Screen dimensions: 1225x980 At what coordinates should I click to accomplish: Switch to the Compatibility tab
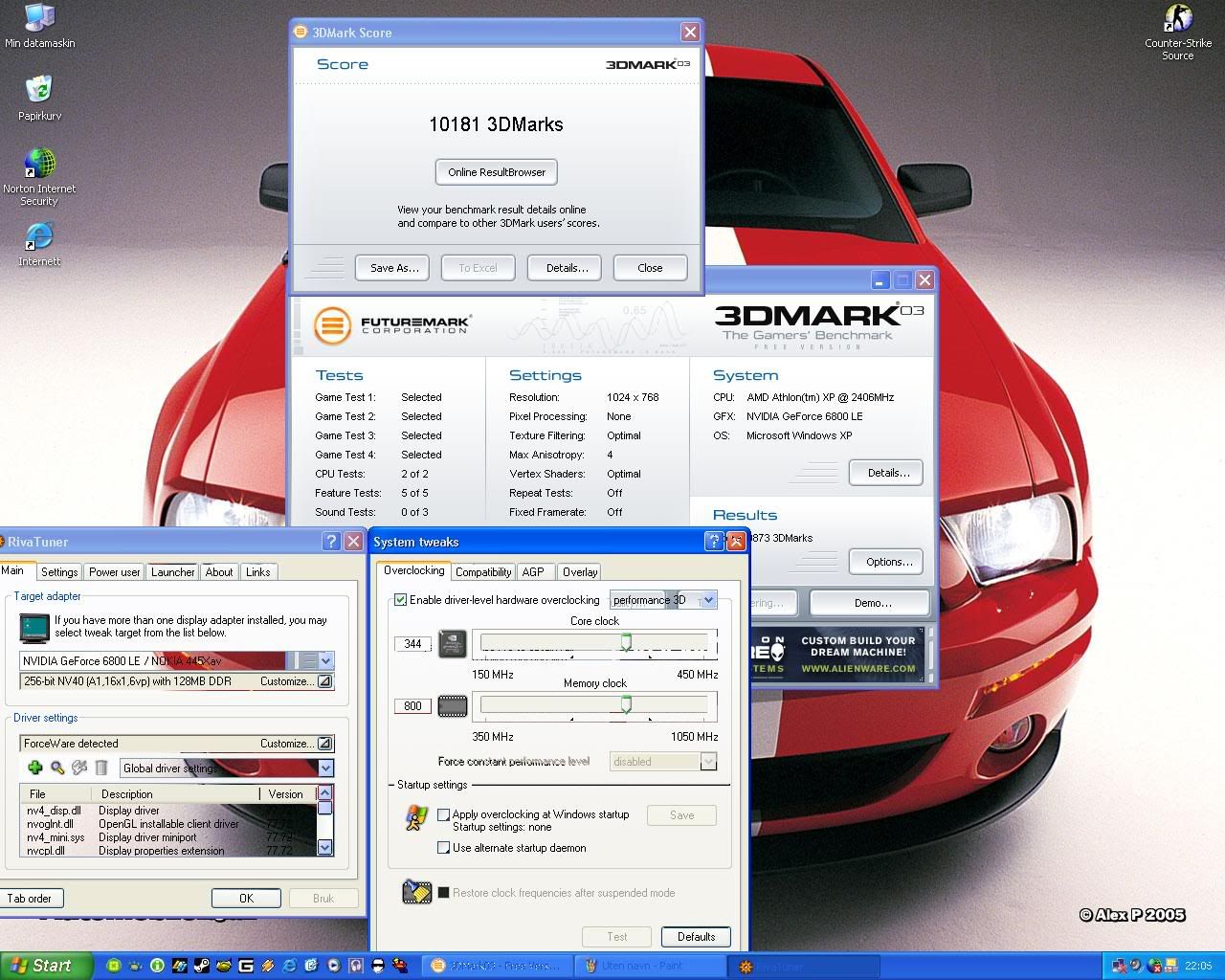click(x=483, y=572)
